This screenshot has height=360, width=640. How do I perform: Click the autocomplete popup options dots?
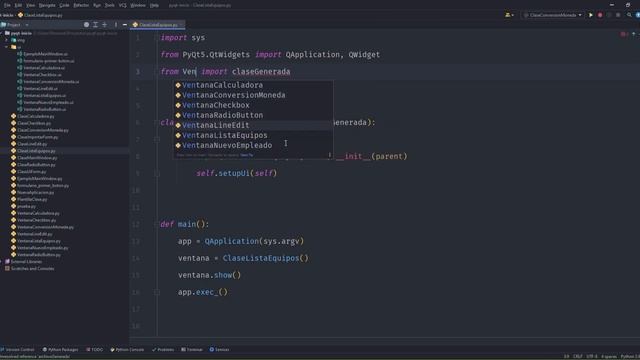pos(329,155)
